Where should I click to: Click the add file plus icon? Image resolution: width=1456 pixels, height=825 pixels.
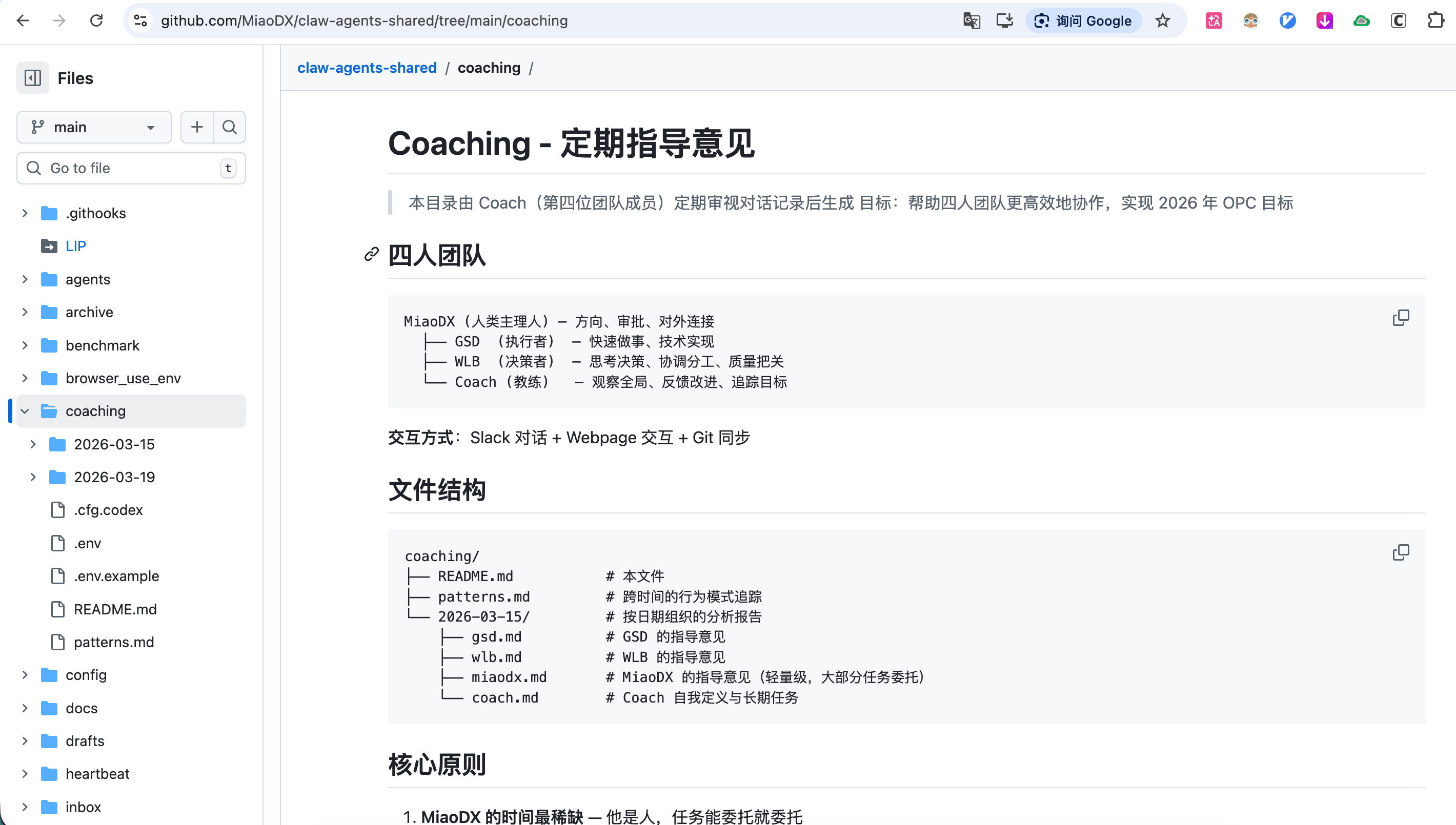point(197,127)
